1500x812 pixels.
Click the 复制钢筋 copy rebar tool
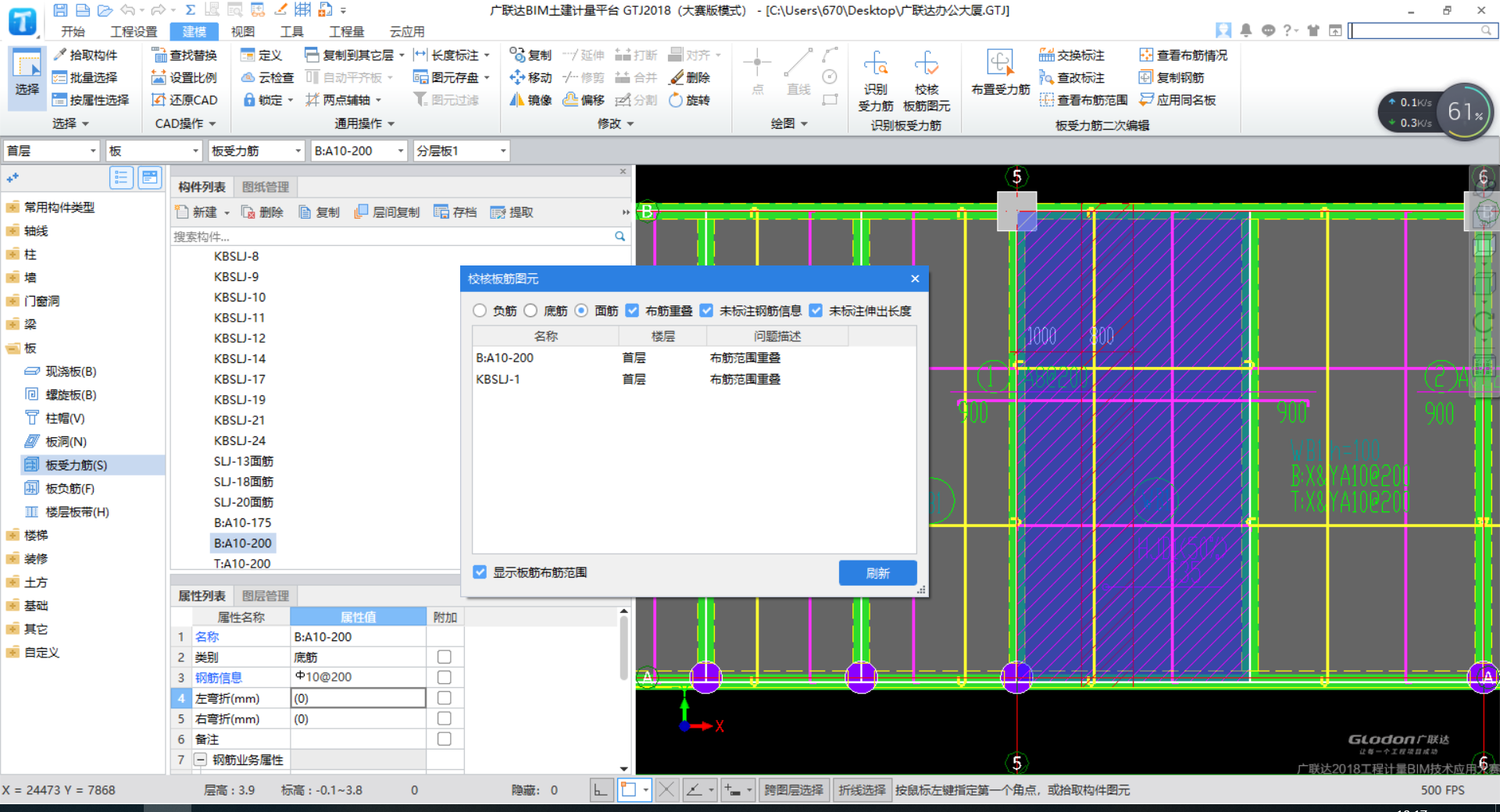coord(1171,77)
